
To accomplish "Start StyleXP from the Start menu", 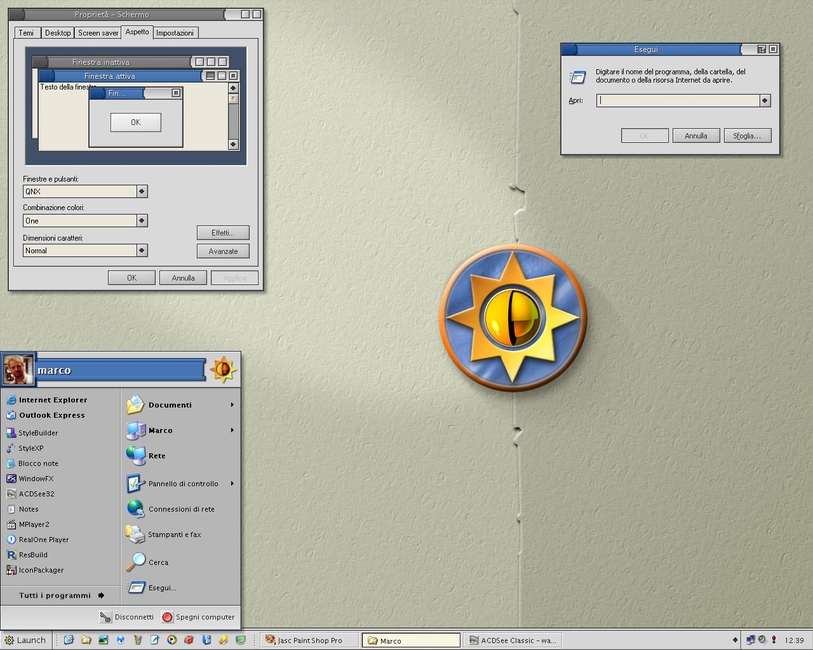I will pos(25,448).
